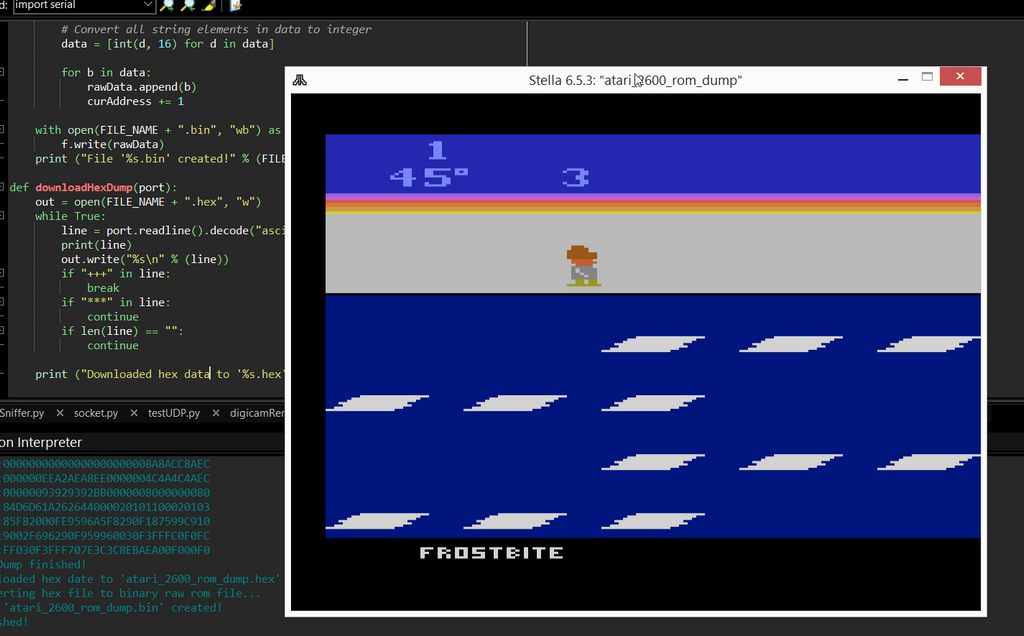The width and height of the screenshot is (1024, 636).
Task: Click the find previous magnifier icon
Action: point(188,5)
